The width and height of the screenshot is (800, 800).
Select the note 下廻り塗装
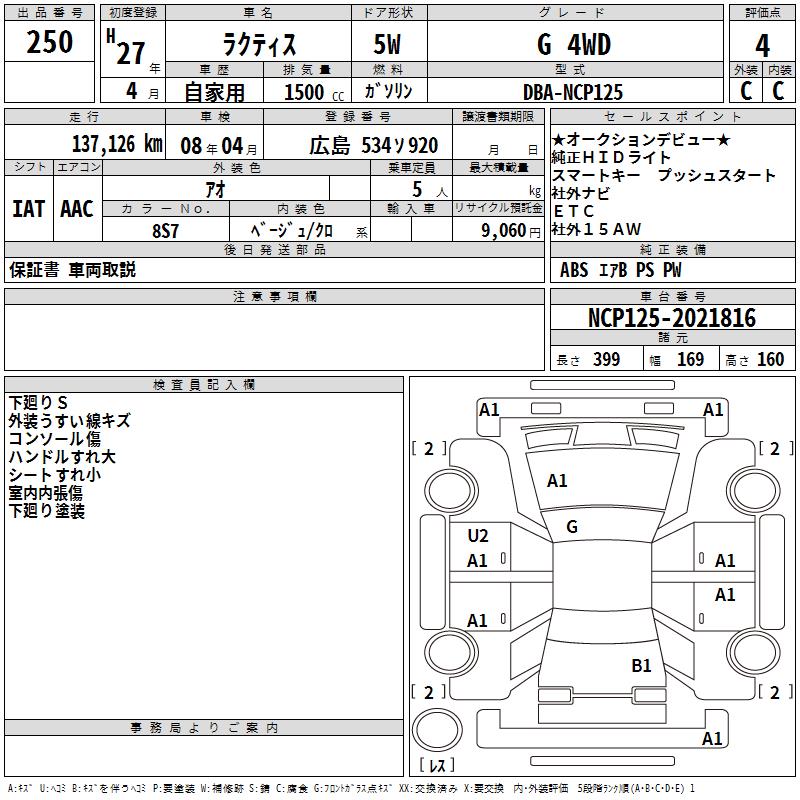pos(46,510)
